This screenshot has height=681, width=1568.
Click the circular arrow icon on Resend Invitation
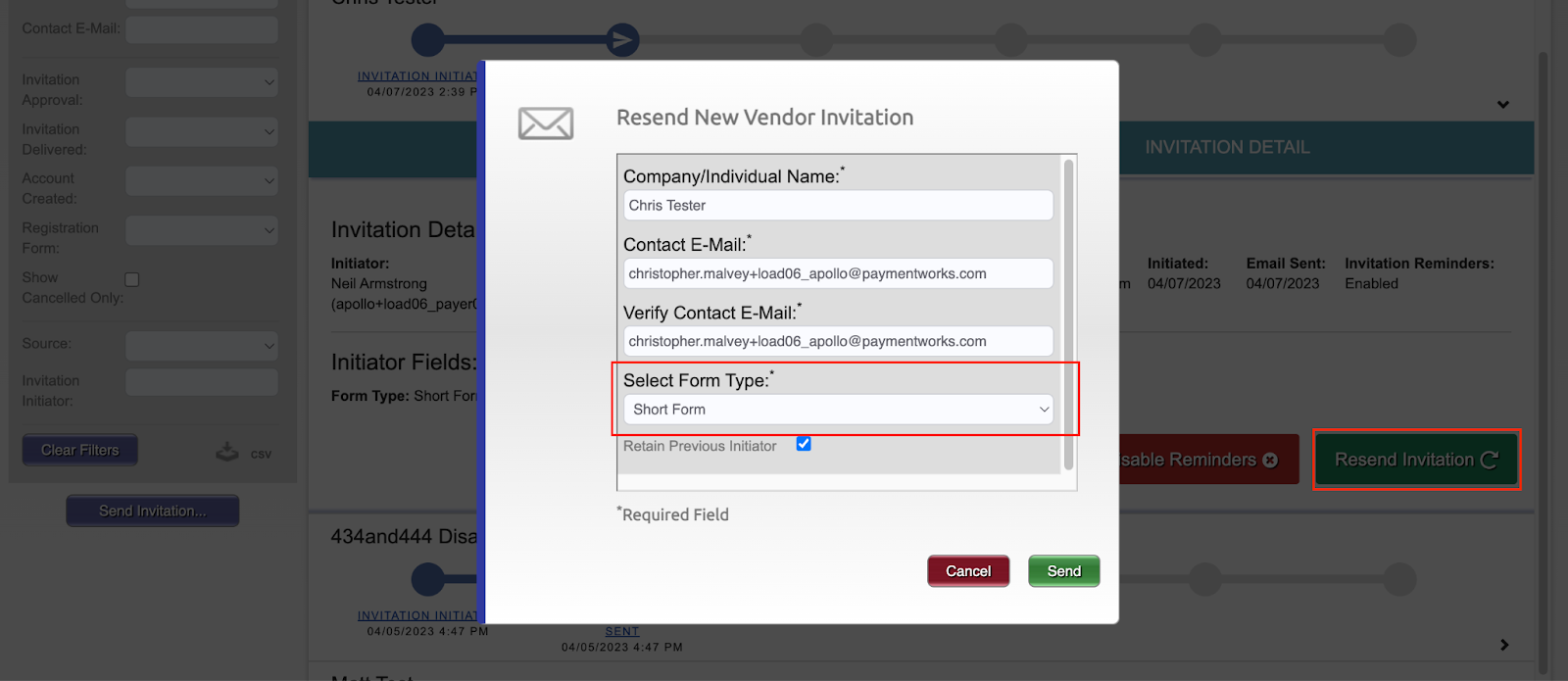click(1490, 460)
